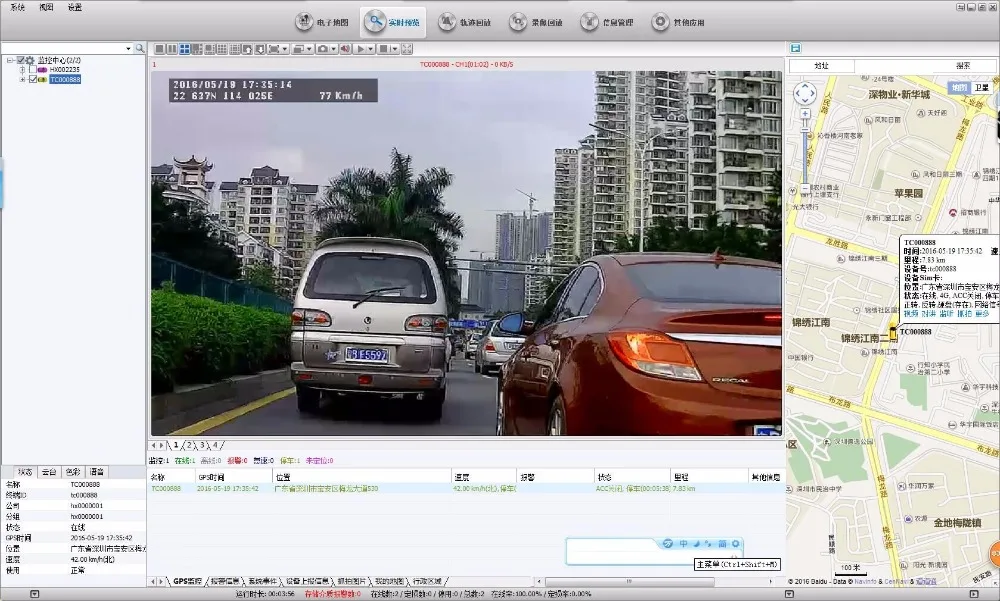Open 其他应用 other applications module
The image size is (1000, 601).
679,22
